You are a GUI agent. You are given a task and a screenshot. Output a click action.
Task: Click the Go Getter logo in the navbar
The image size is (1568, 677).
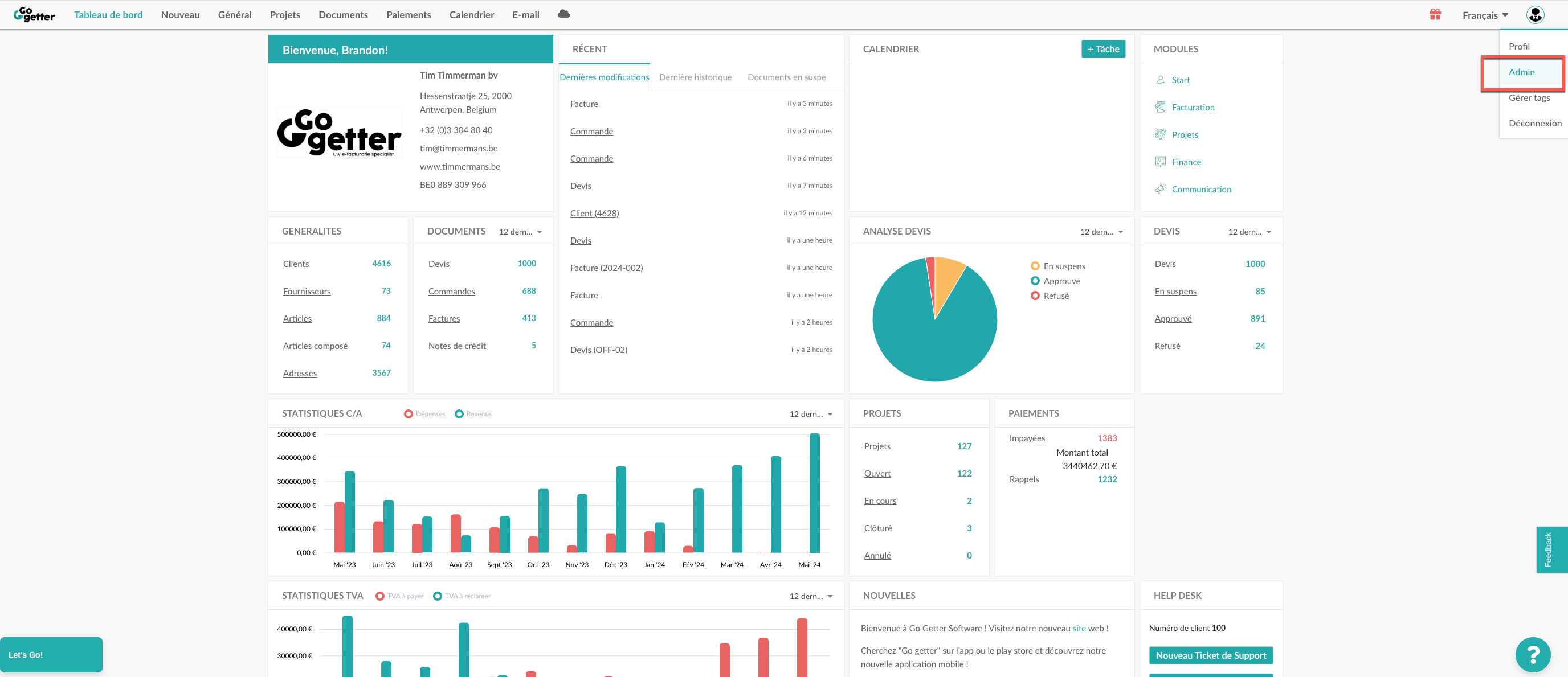coord(34,15)
